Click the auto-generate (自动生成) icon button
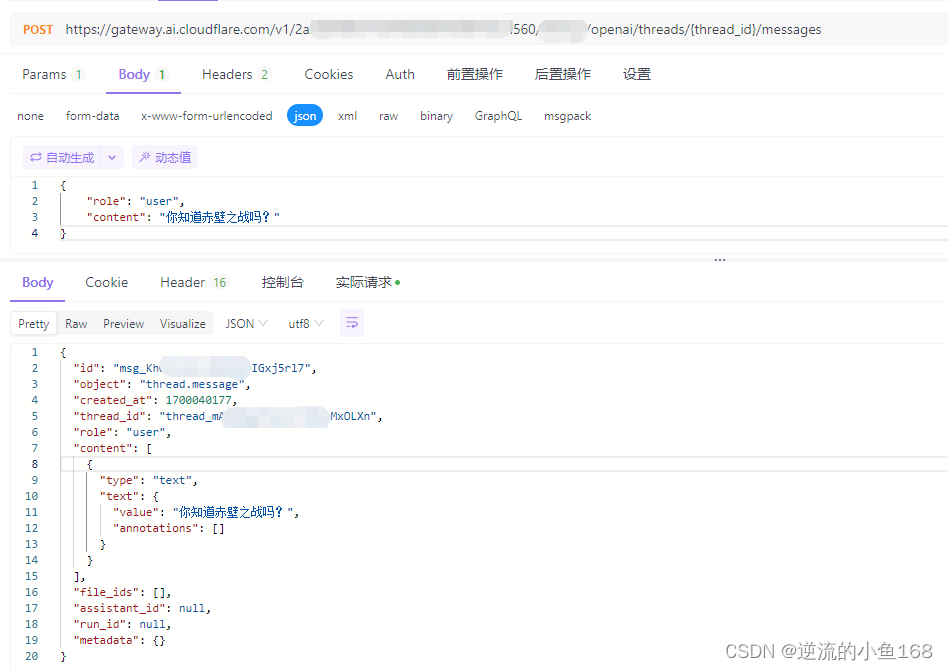The width and height of the screenshot is (948, 670). click(x=62, y=158)
